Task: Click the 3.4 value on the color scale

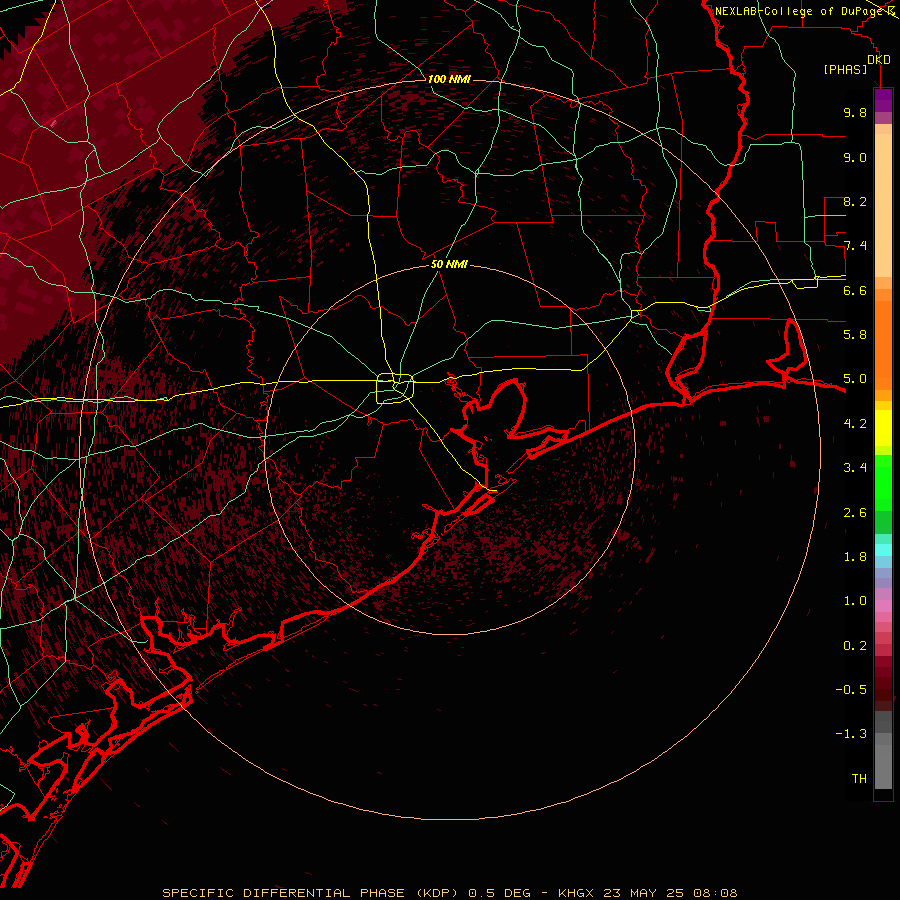Action: [x=855, y=468]
